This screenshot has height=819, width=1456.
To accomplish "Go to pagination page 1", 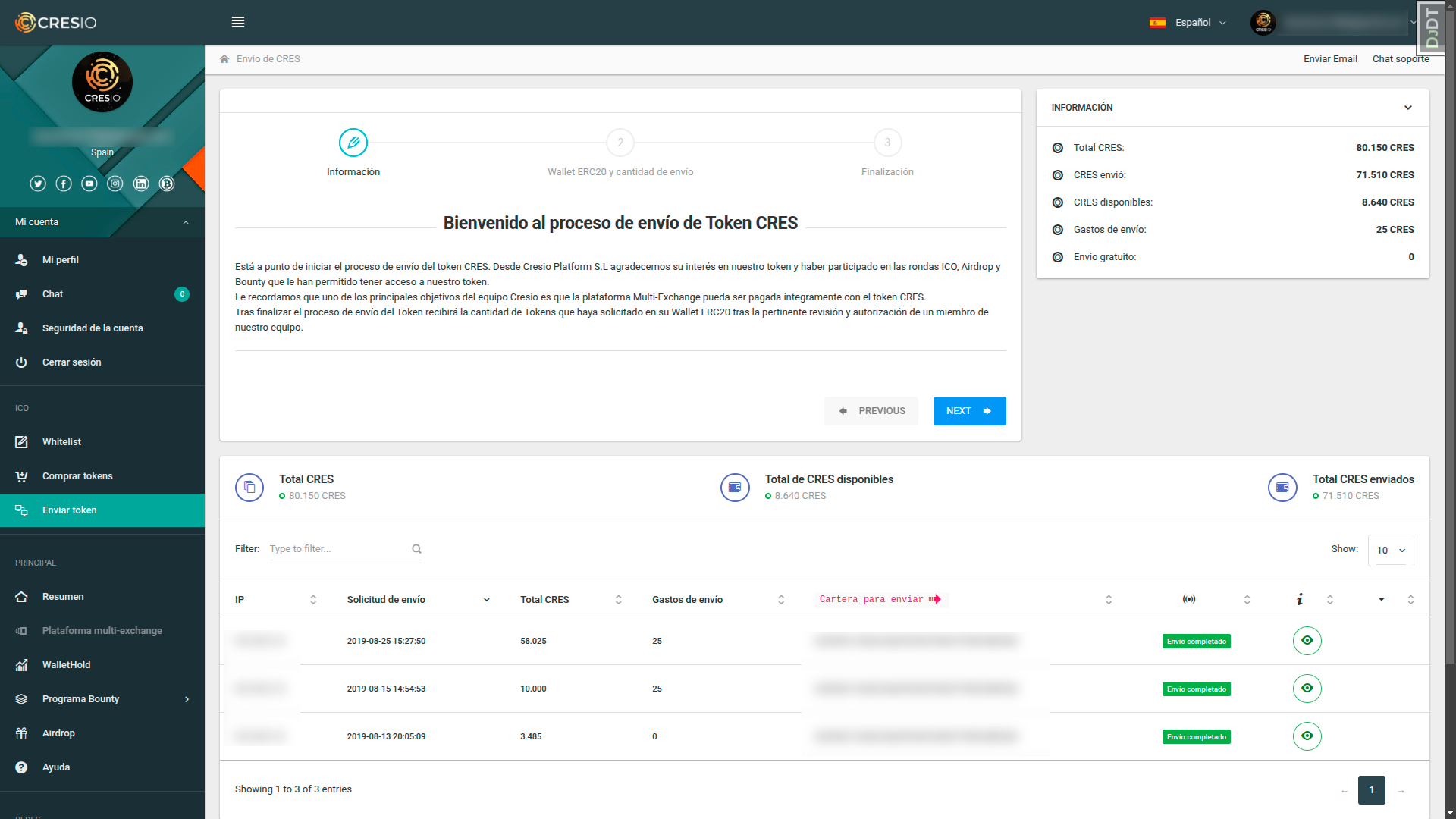I will (1371, 790).
